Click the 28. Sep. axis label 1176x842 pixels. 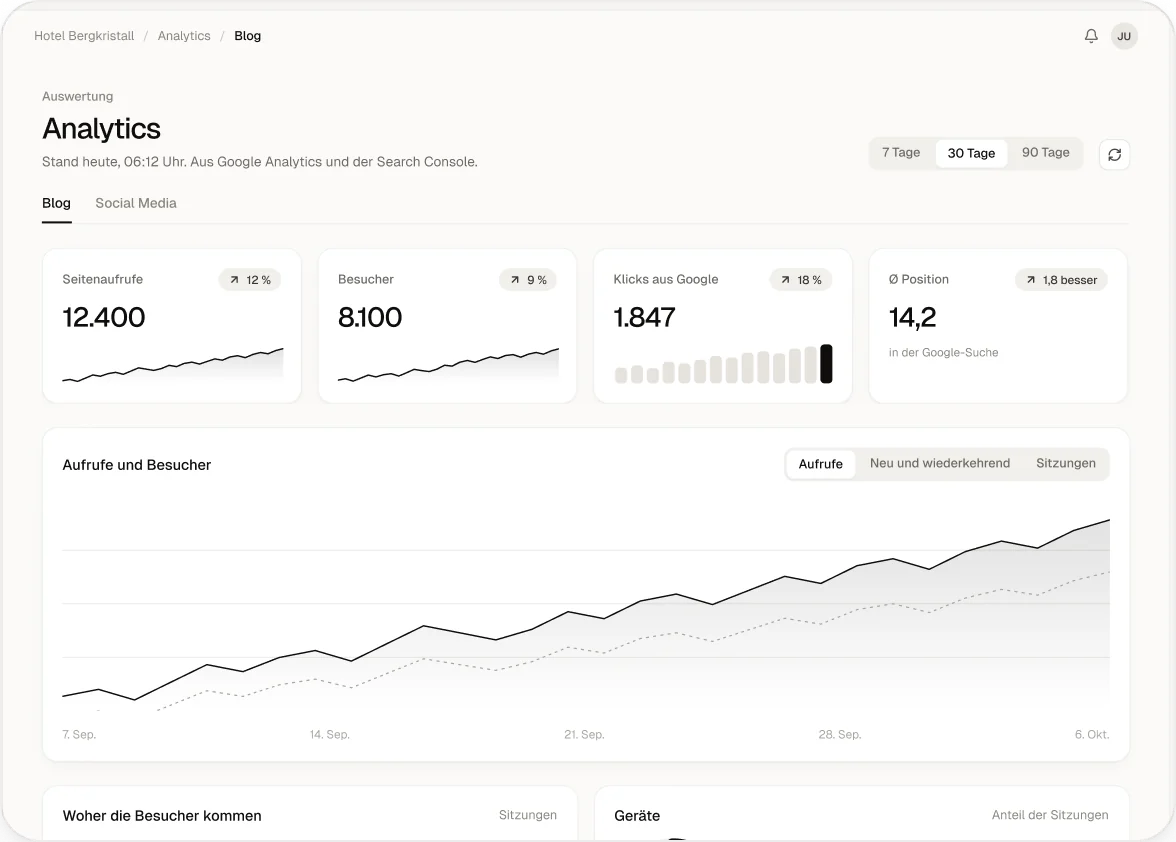pyautogui.click(x=840, y=735)
